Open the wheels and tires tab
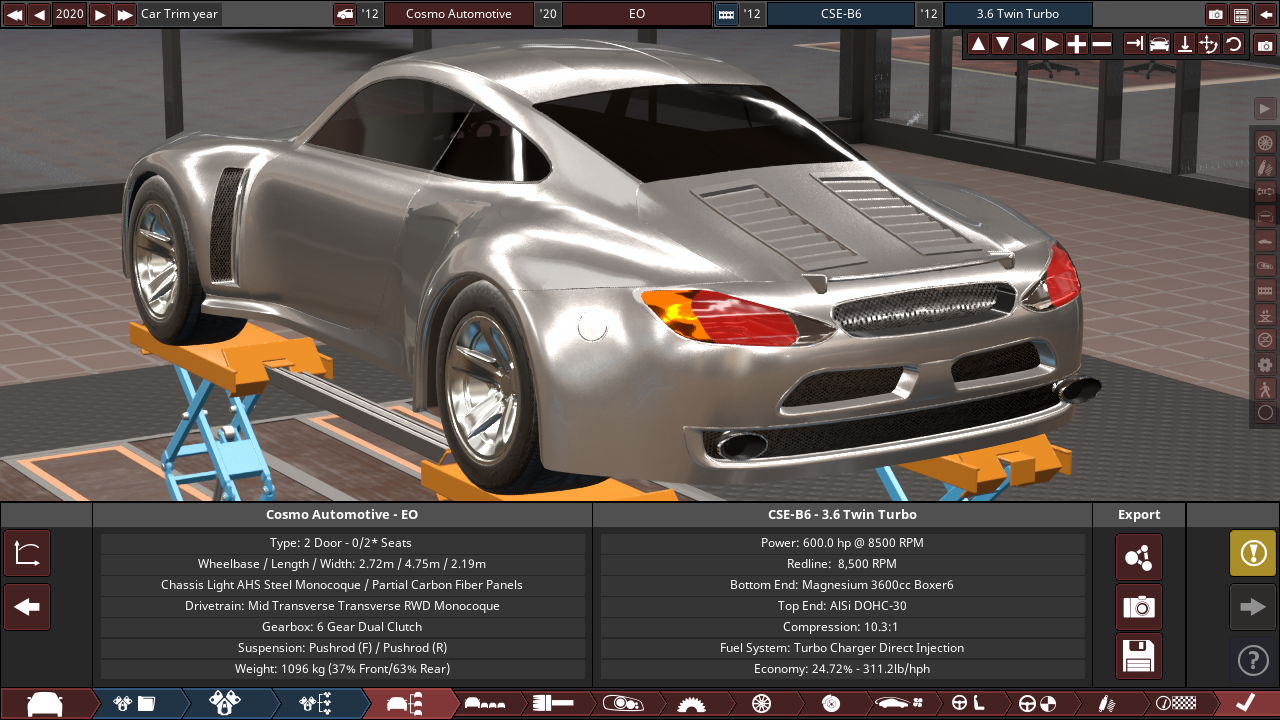 pos(760,703)
